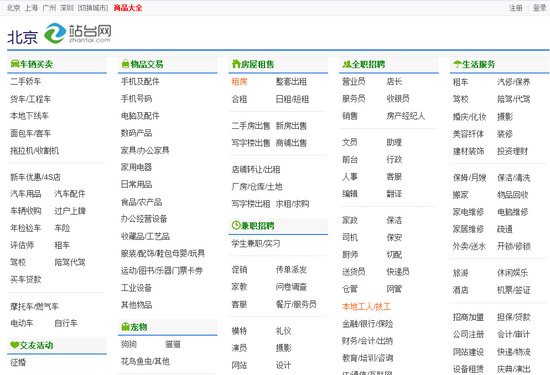The width and height of the screenshot is (550, 375).
Task: Open the 全职招聘 category heading
Action: click(368, 64)
